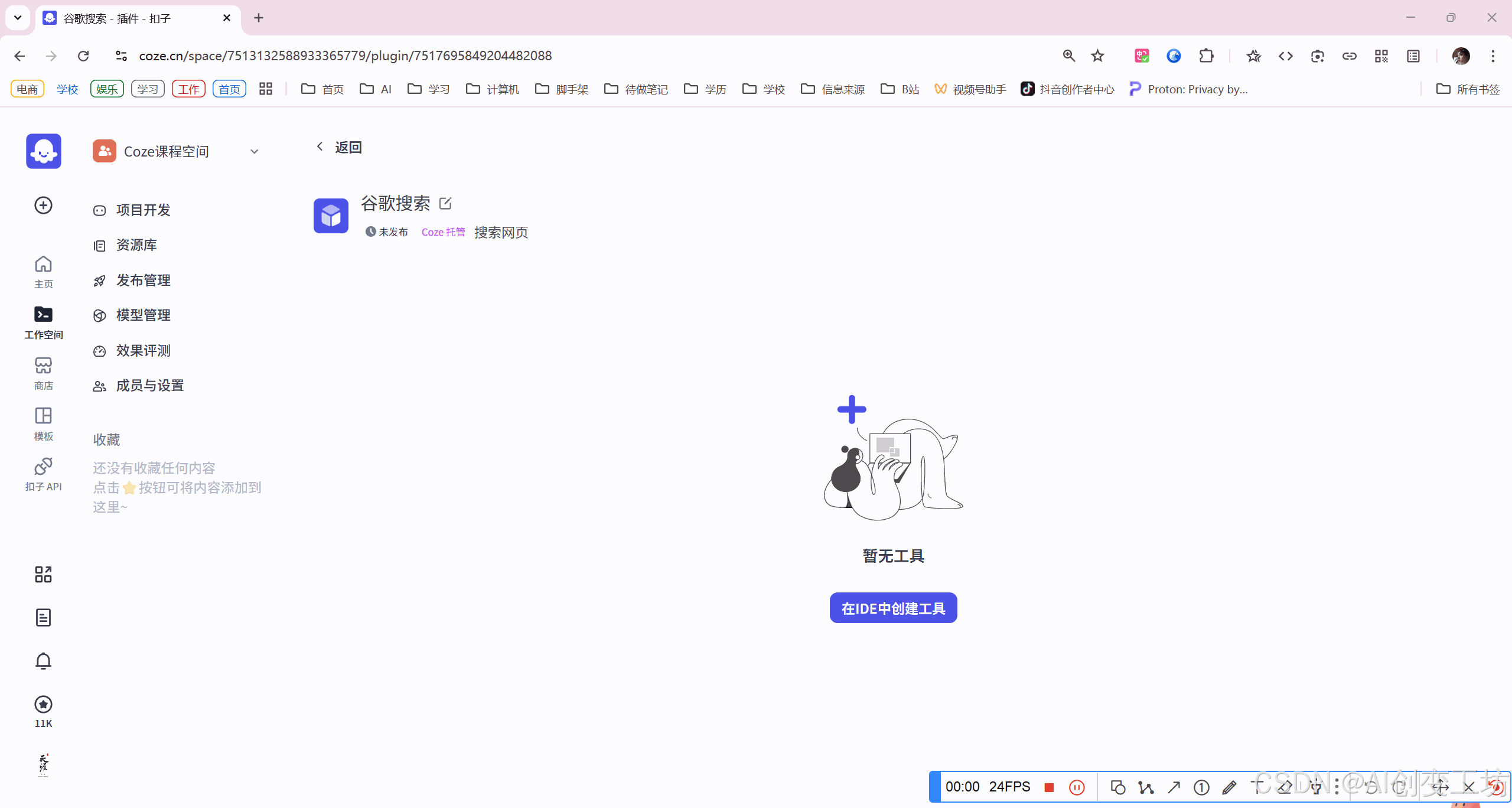This screenshot has width=1512, height=808.
Task: Open the tab search dropdown arrow in browser
Action: [x=18, y=18]
